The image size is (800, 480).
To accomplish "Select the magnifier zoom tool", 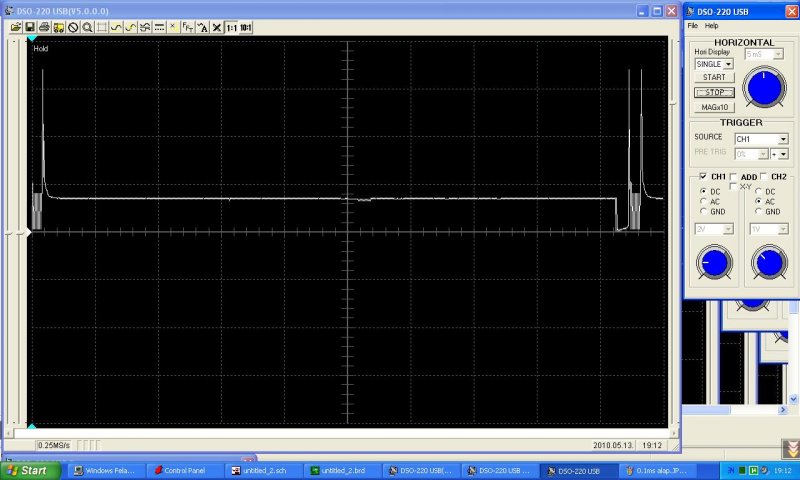I will pos(87,28).
